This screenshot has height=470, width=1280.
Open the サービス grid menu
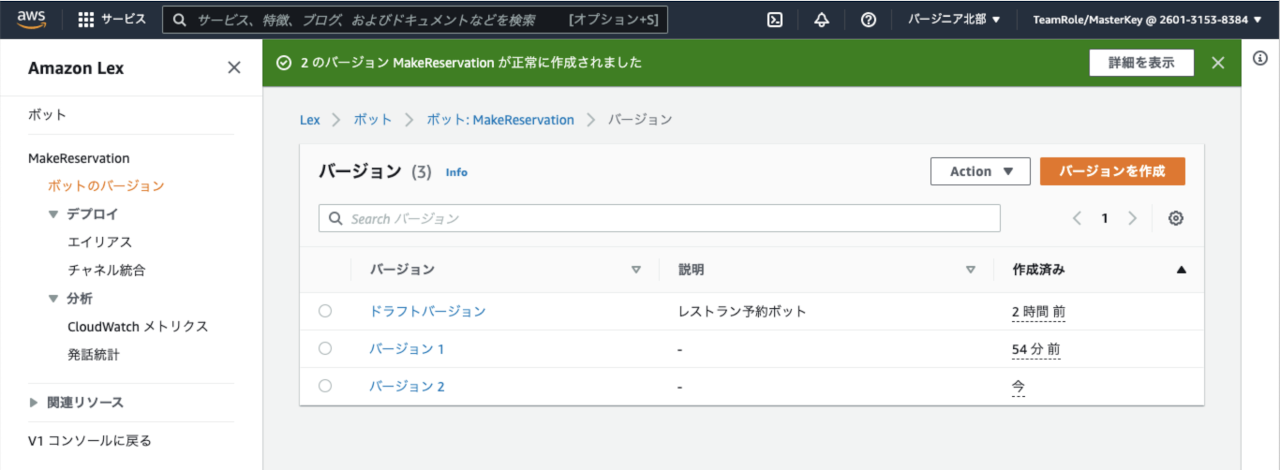(x=111, y=19)
